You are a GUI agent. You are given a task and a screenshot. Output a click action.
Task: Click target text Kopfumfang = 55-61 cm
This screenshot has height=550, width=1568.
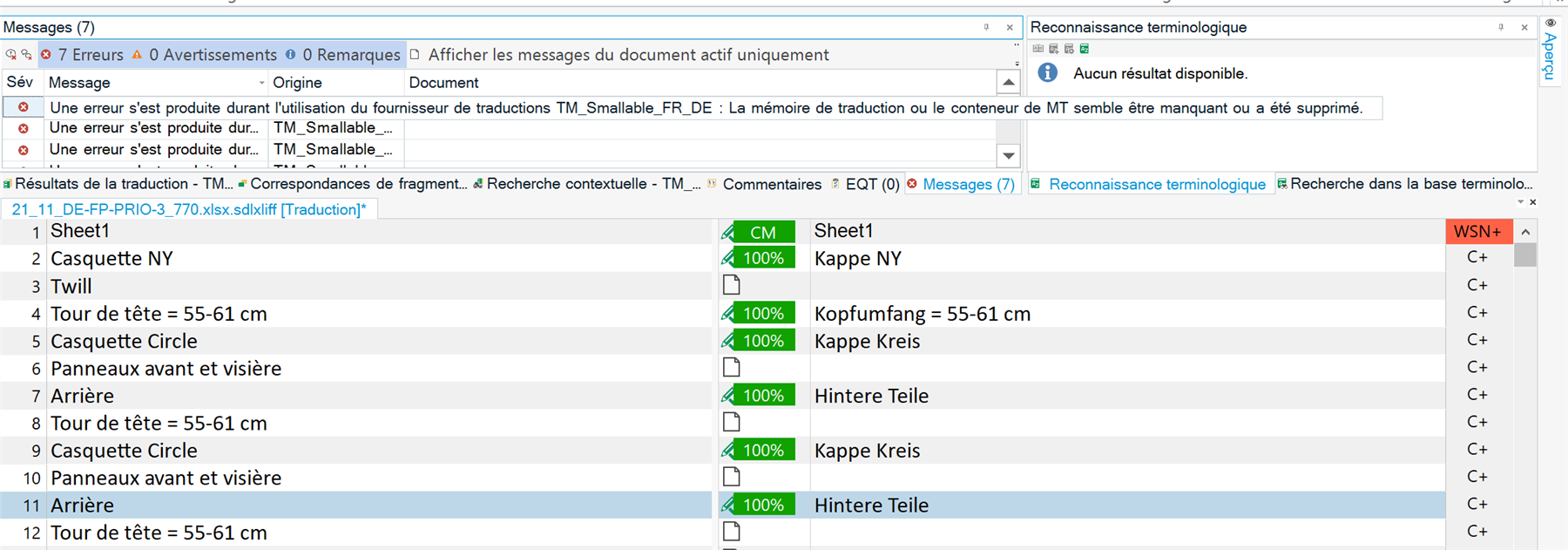pyautogui.click(x=922, y=314)
